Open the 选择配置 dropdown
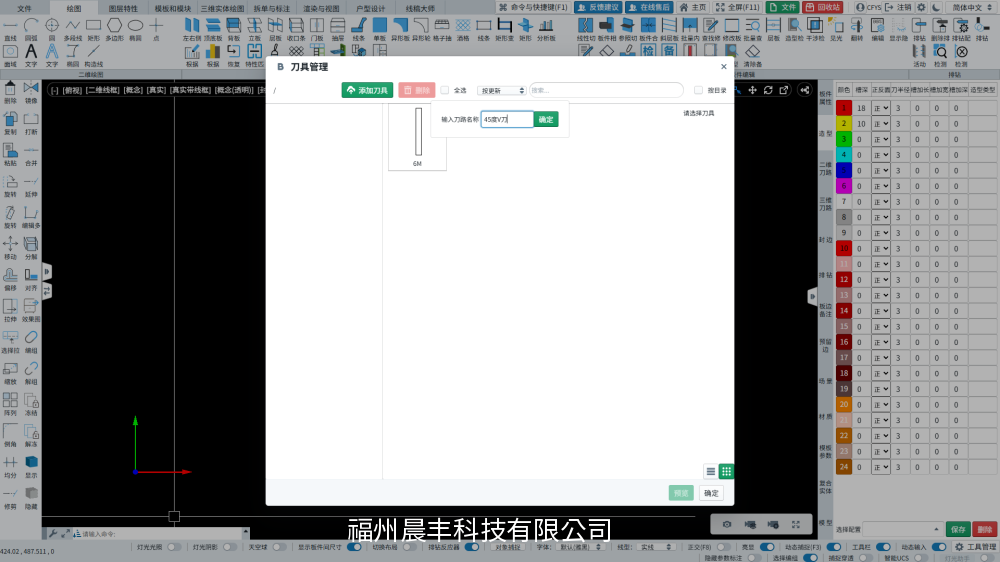Image resolution: width=1000 pixels, height=562 pixels. click(902, 529)
